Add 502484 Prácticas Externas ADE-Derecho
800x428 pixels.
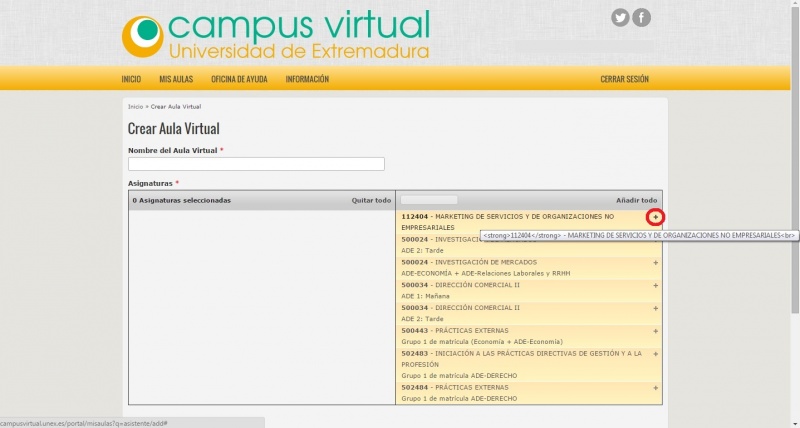[x=656, y=387]
